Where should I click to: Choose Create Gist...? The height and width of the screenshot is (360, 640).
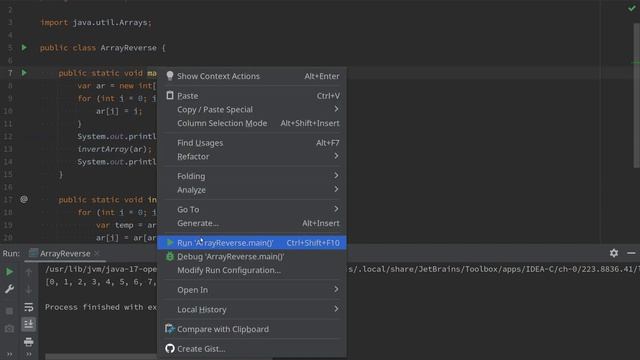point(252,349)
